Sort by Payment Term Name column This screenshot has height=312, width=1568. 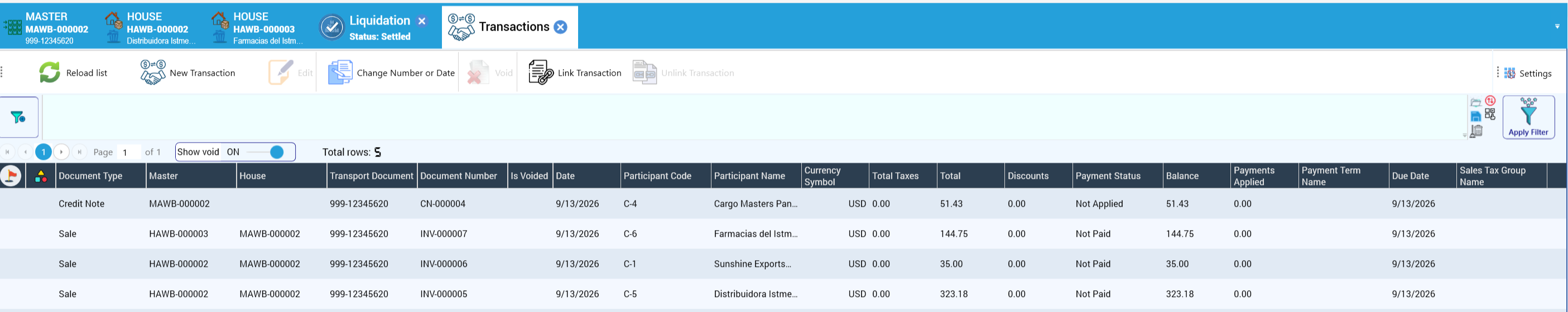(1343, 175)
